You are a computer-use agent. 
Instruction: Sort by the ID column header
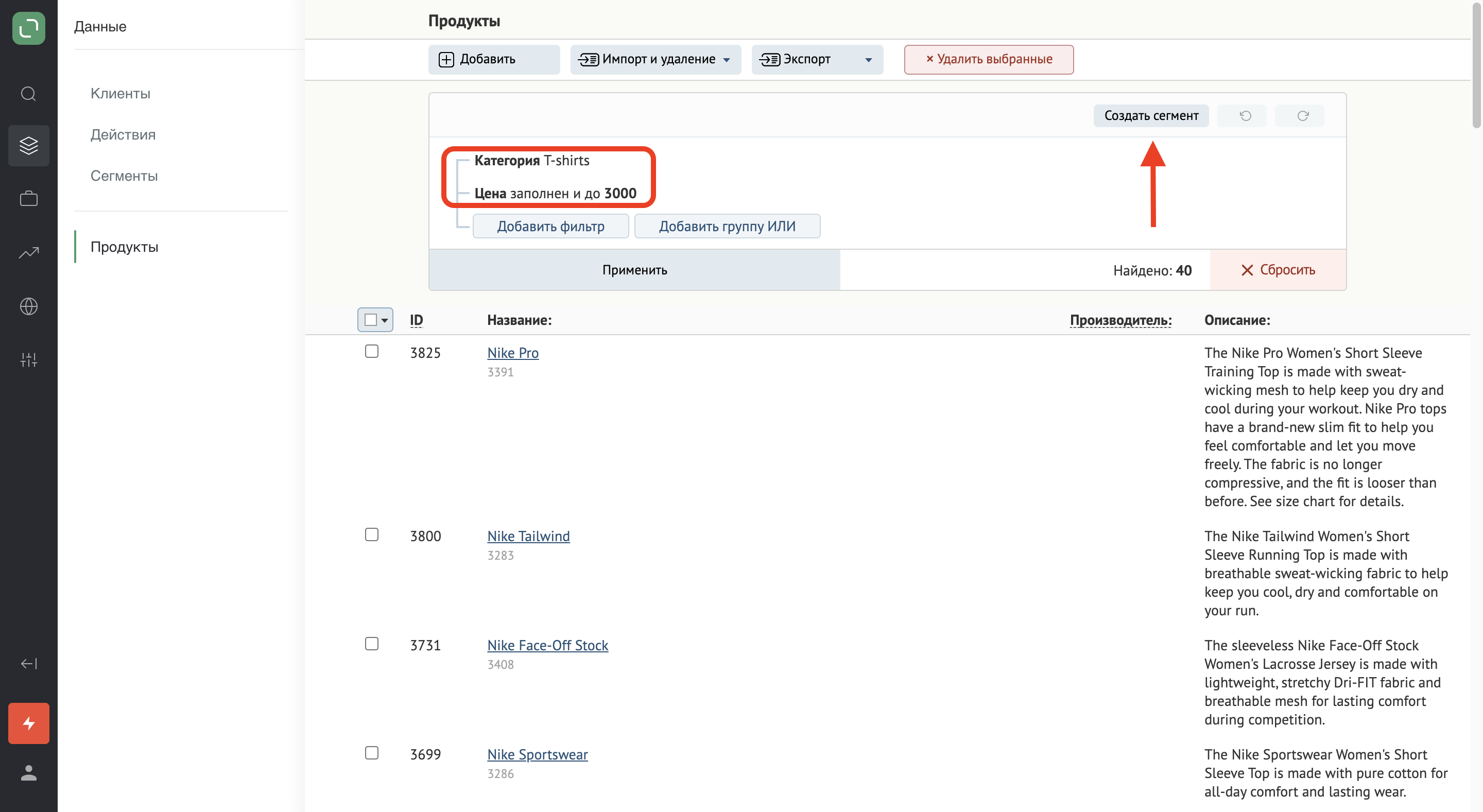(x=416, y=321)
